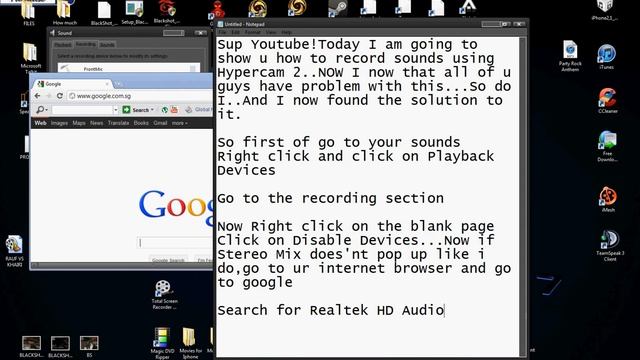Open the toolbar search box history dropdown arrow
Screen dimensions: 640x360
pos(116,110)
